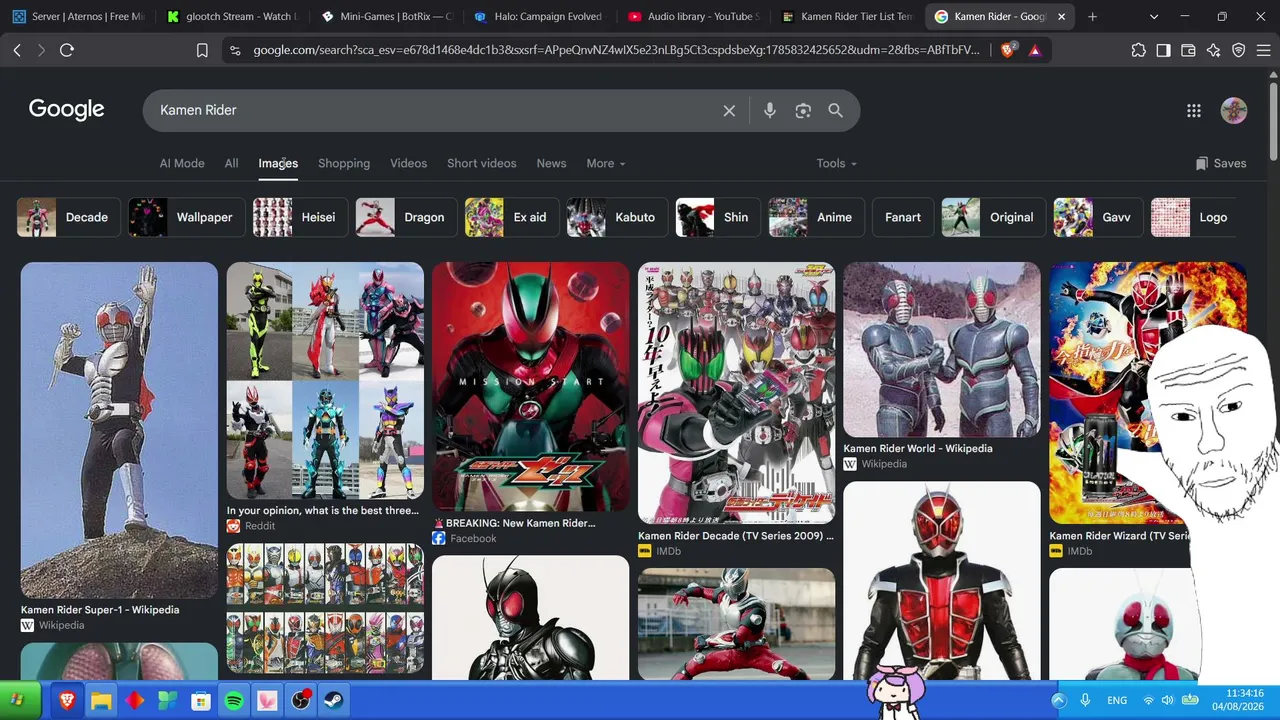This screenshot has height=720, width=1280.
Task: Filter images by the Fanart chip
Action: tap(903, 218)
